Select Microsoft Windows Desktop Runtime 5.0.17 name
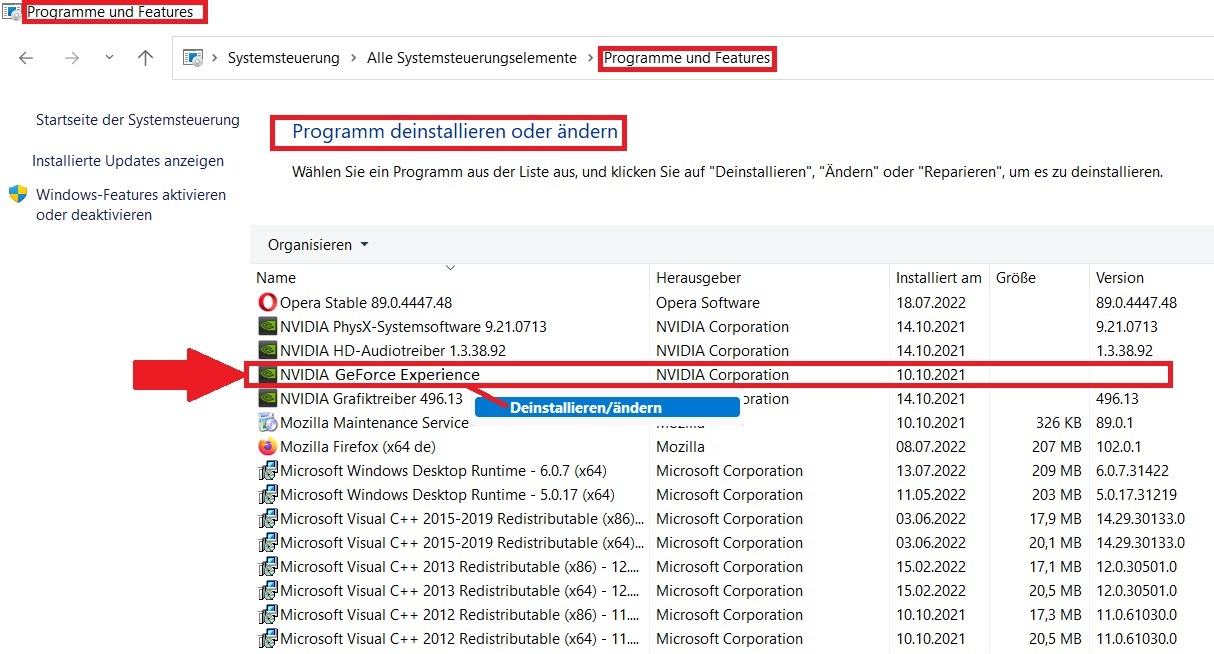This screenshot has width=1214, height=654. [447, 494]
